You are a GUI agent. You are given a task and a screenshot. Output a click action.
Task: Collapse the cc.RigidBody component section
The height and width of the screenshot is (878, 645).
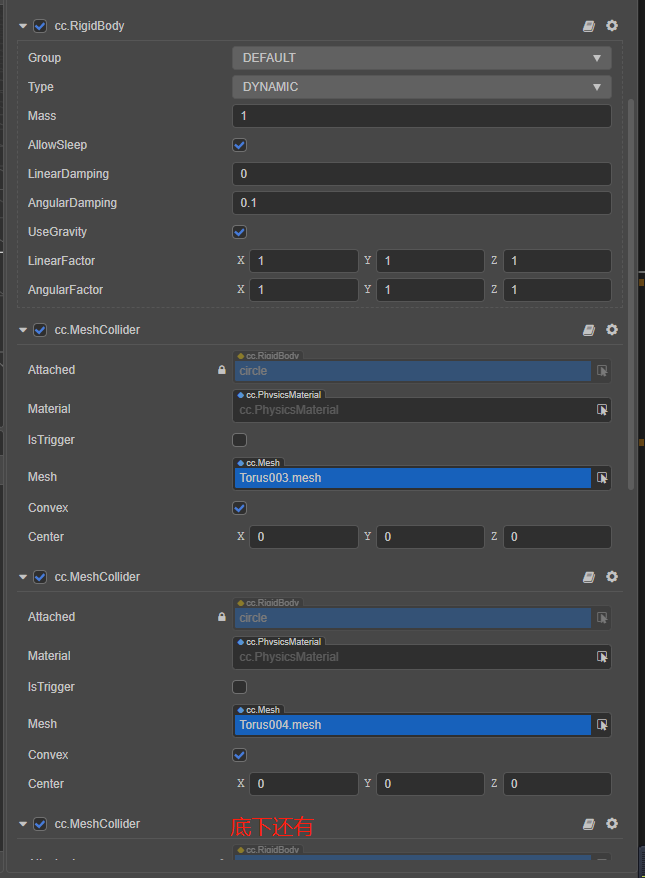pyautogui.click(x=23, y=26)
